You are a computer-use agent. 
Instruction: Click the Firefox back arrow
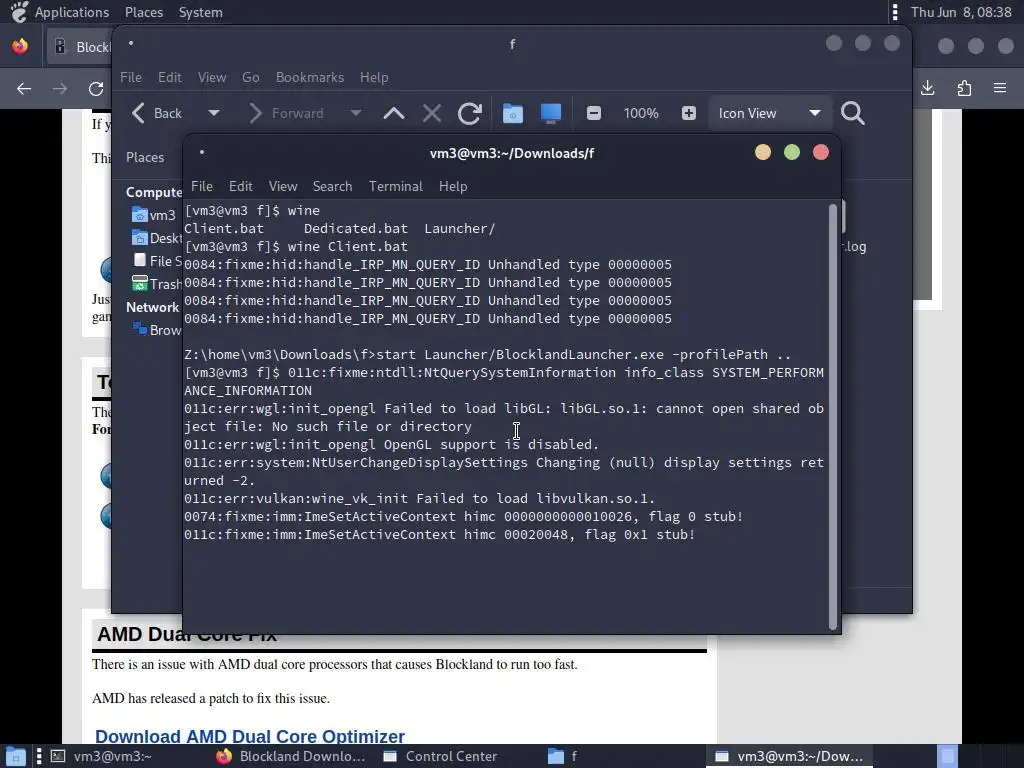(24, 89)
